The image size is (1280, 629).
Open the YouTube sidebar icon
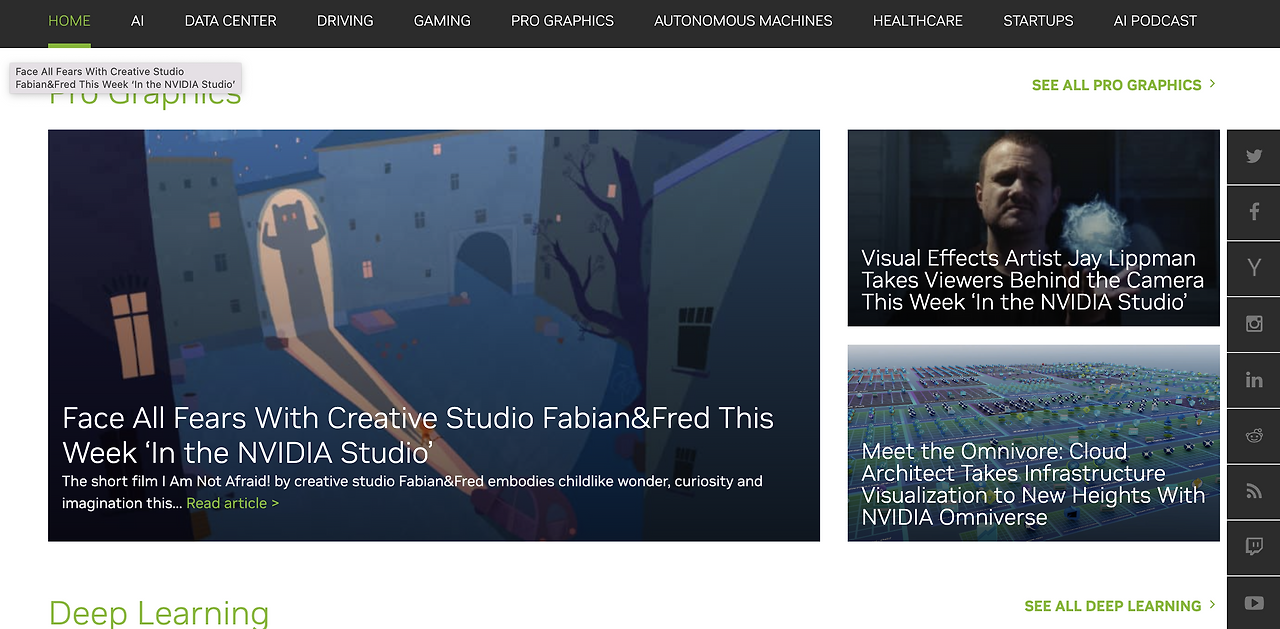tap(1254, 603)
